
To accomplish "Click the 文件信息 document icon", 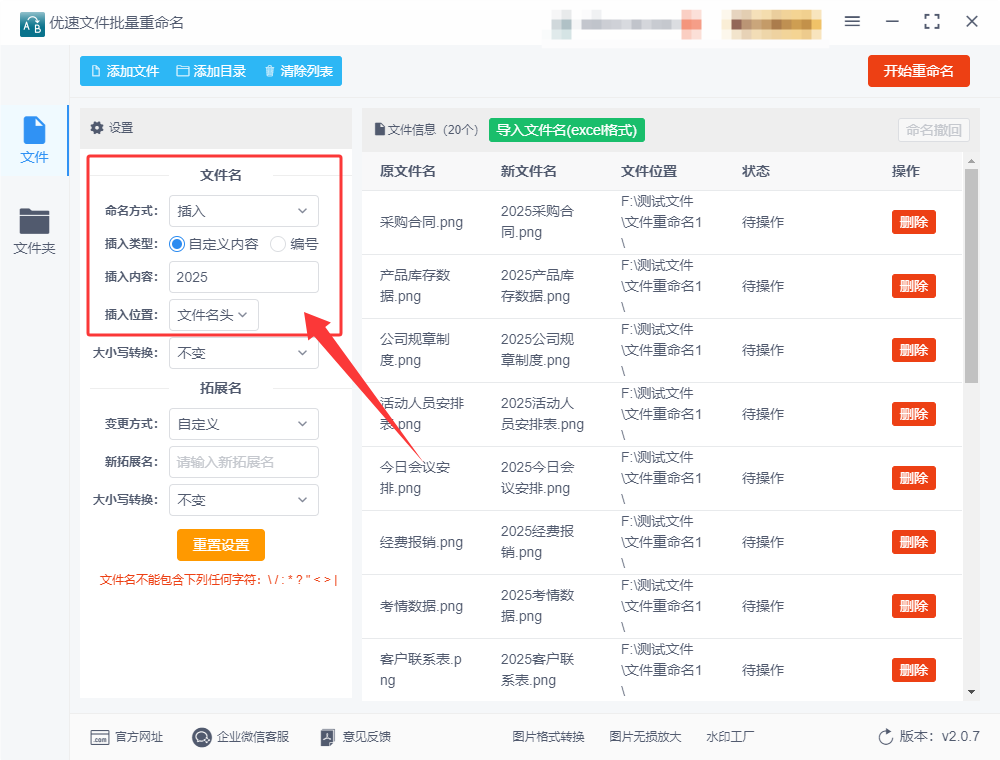I will 379,129.
